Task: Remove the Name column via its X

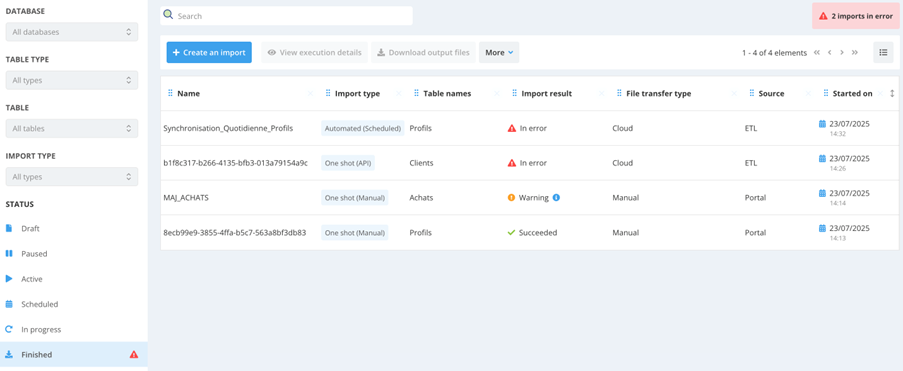Action: 310,93
